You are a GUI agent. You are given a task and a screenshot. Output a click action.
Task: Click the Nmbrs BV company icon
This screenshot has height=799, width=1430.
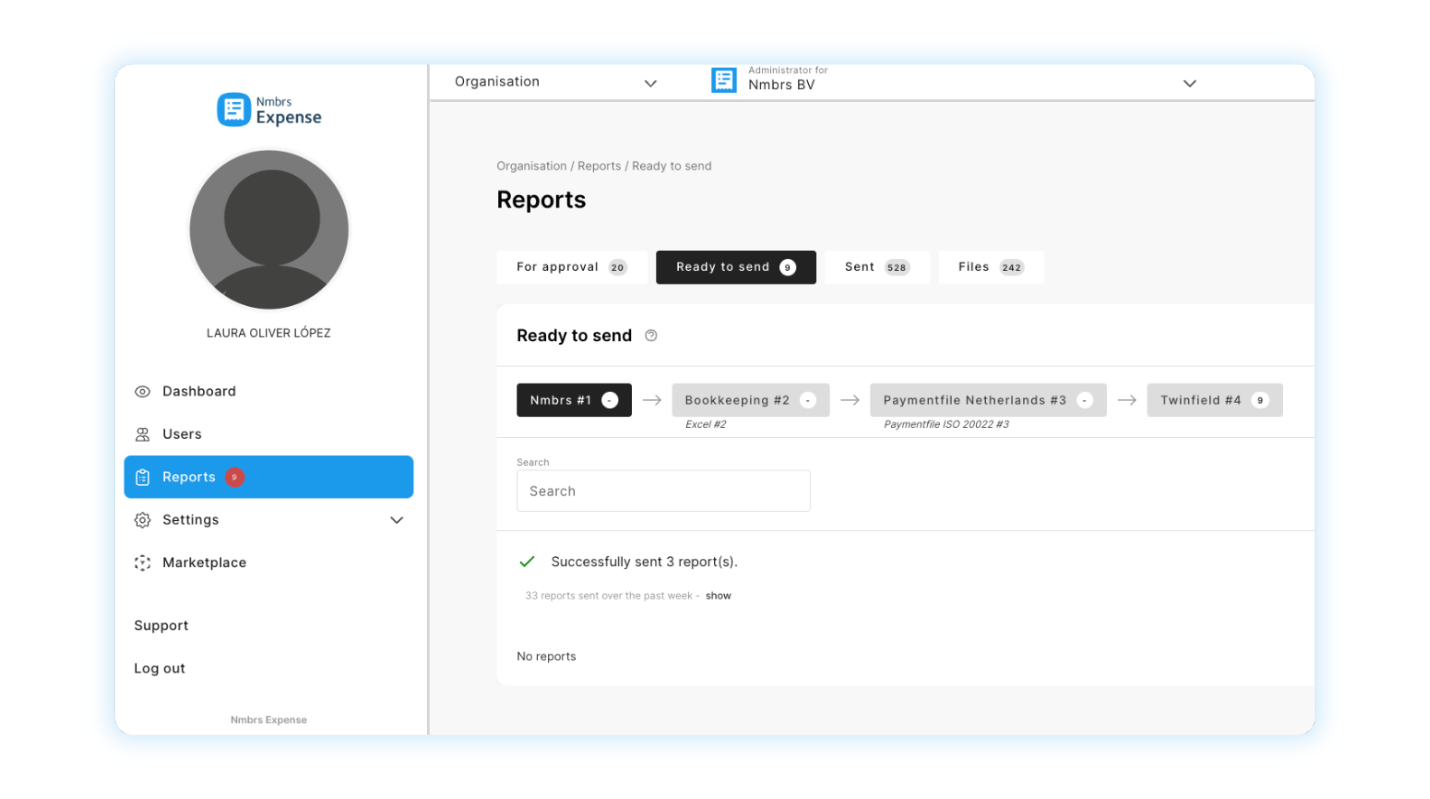coord(724,81)
